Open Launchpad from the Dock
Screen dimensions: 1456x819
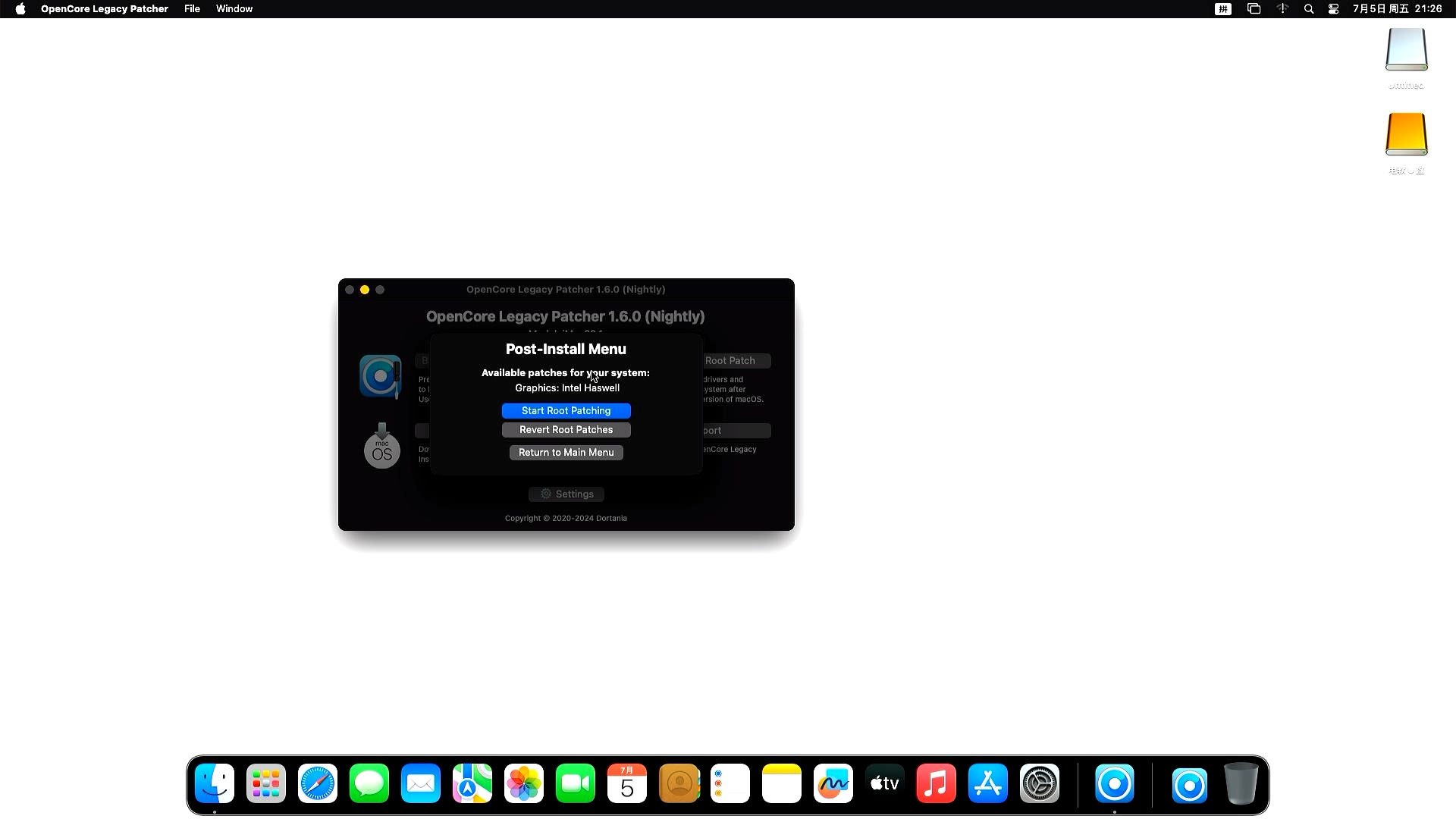266,783
